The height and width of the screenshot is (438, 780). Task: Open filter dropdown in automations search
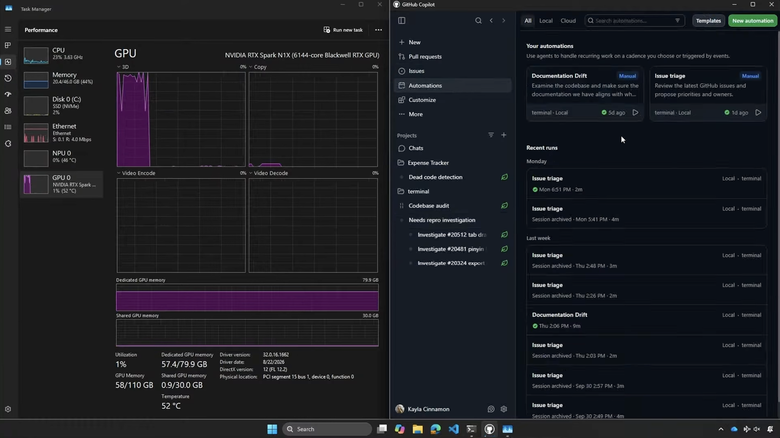(x=678, y=21)
